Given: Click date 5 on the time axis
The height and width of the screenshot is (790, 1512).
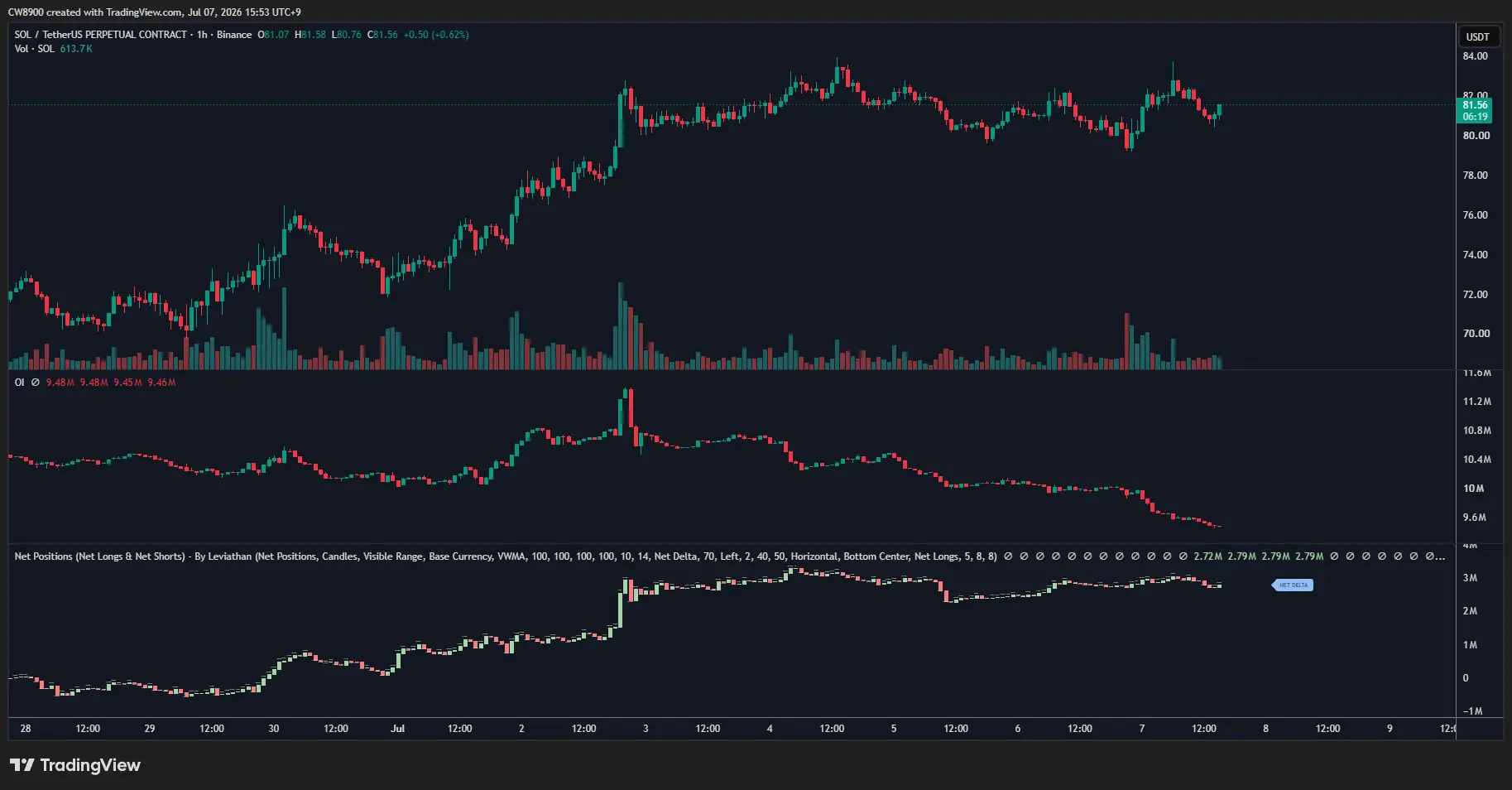Looking at the screenshot, I should pos(894,729).
